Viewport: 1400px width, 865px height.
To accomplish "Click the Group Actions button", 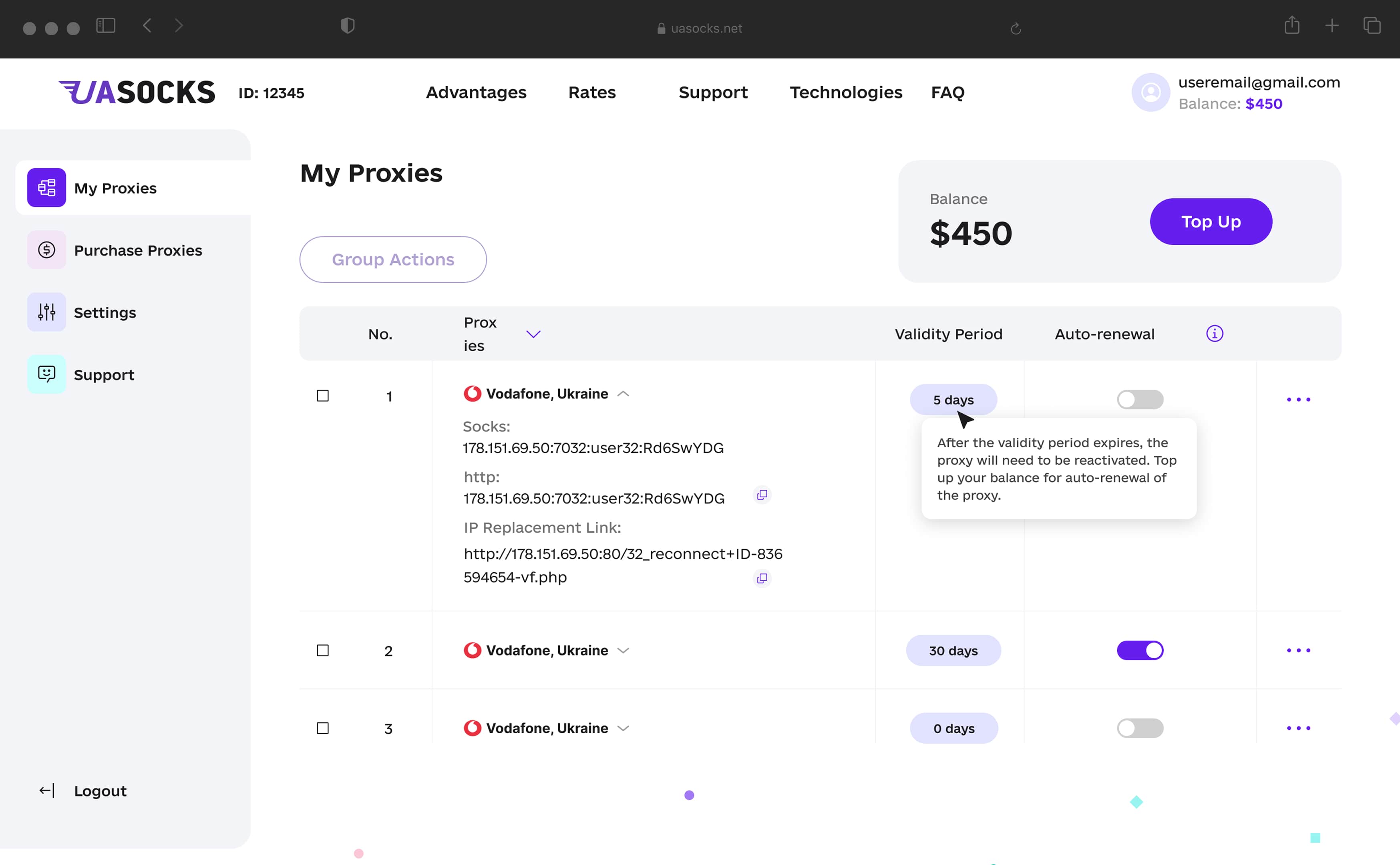I will click(393, 260).
